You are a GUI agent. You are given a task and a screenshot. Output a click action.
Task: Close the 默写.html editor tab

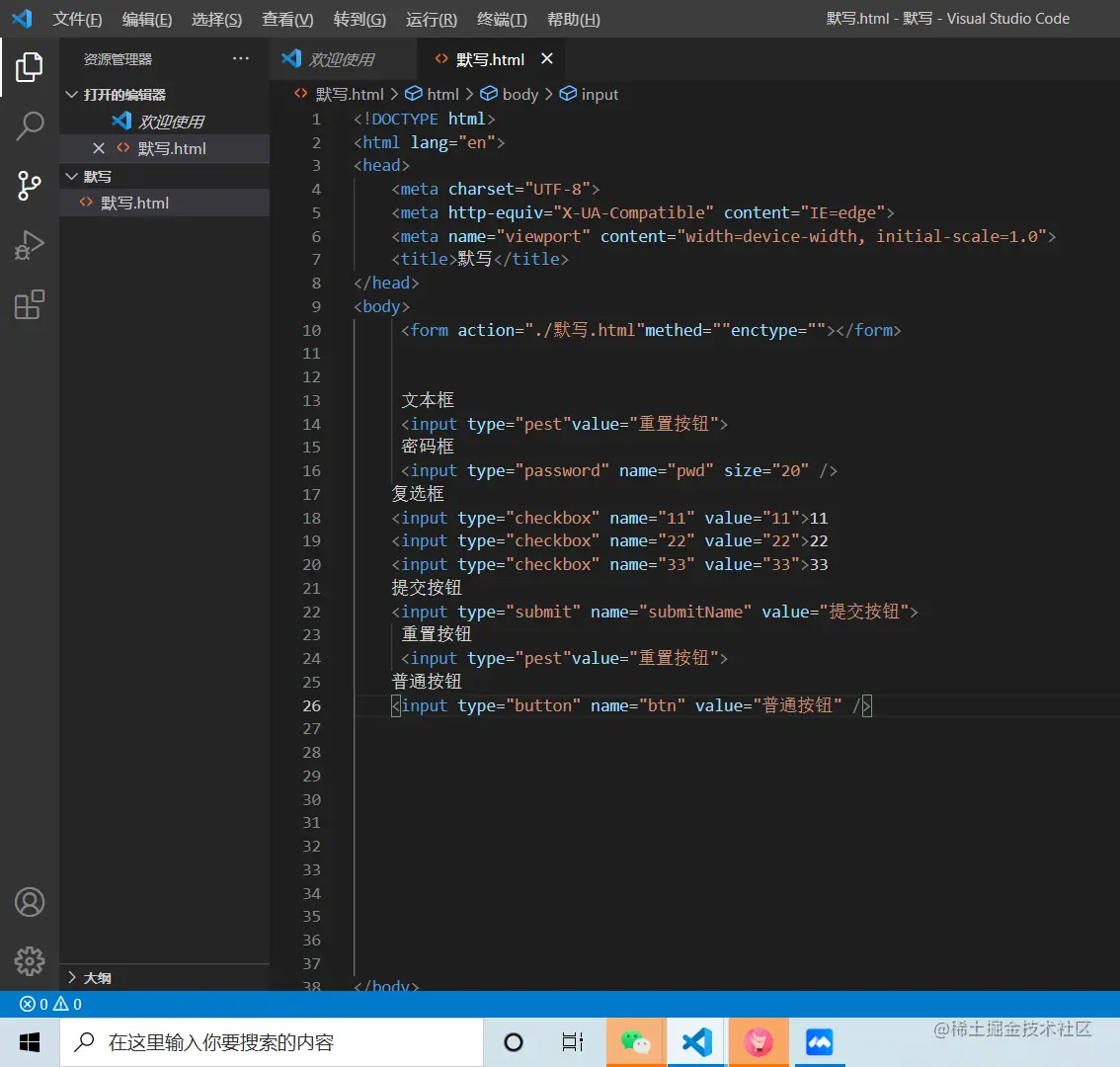click(547, 58)
